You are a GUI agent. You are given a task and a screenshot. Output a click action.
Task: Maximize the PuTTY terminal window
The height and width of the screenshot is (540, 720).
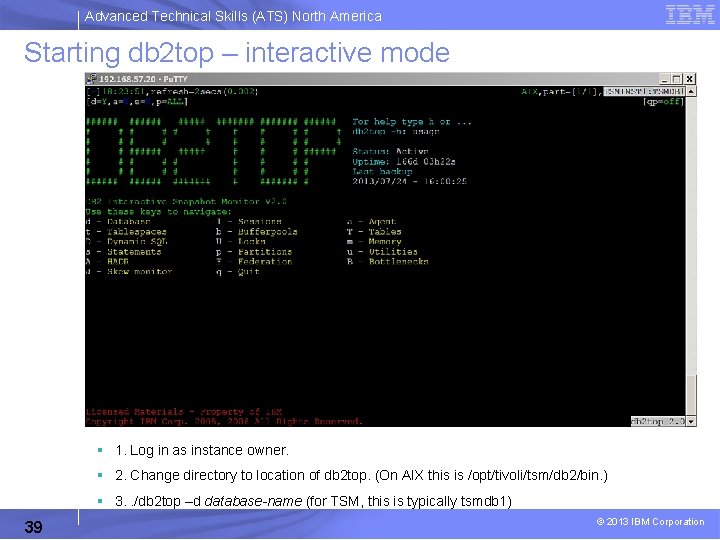676,79
